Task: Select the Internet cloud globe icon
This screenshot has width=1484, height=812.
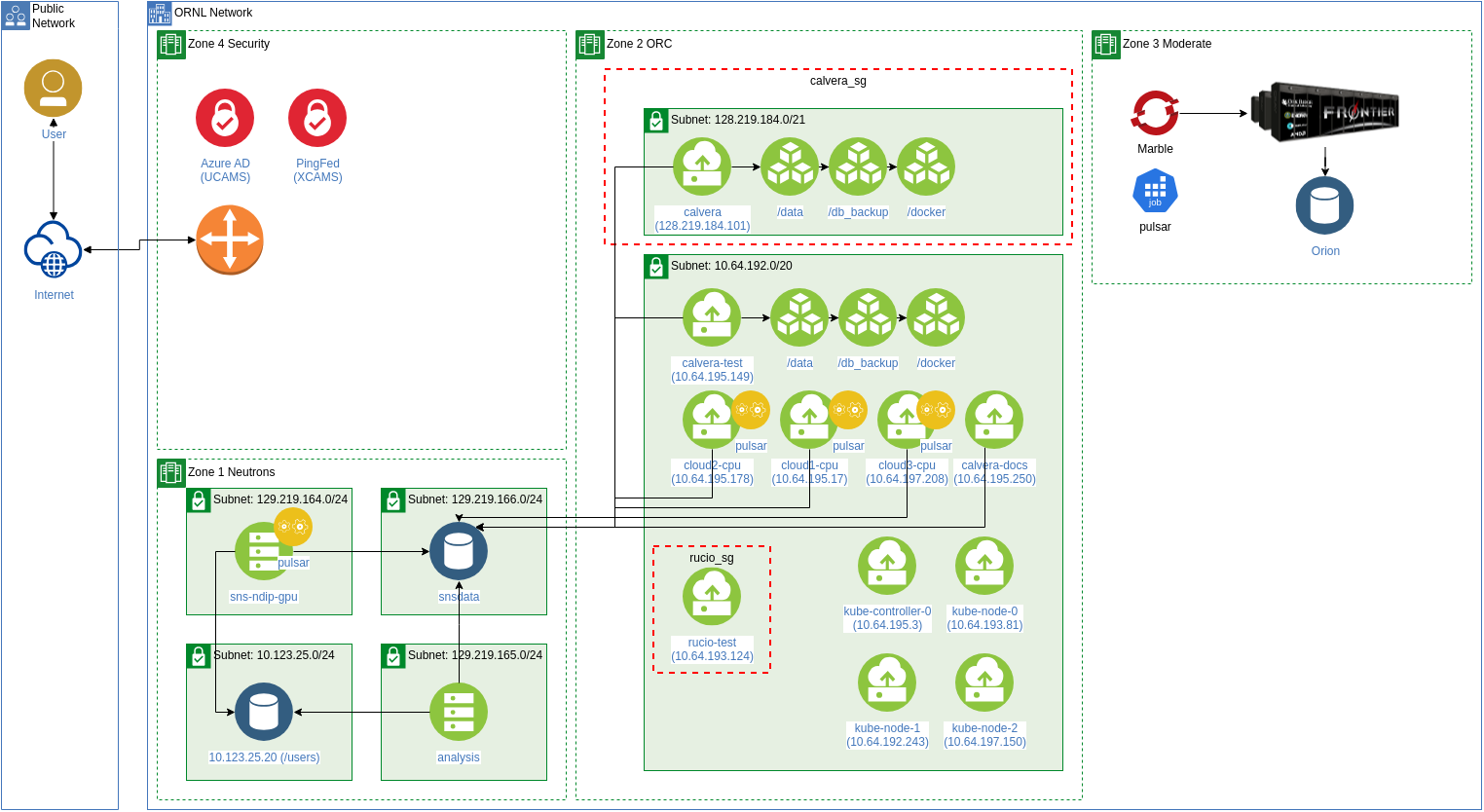Action: click(53, 250)
